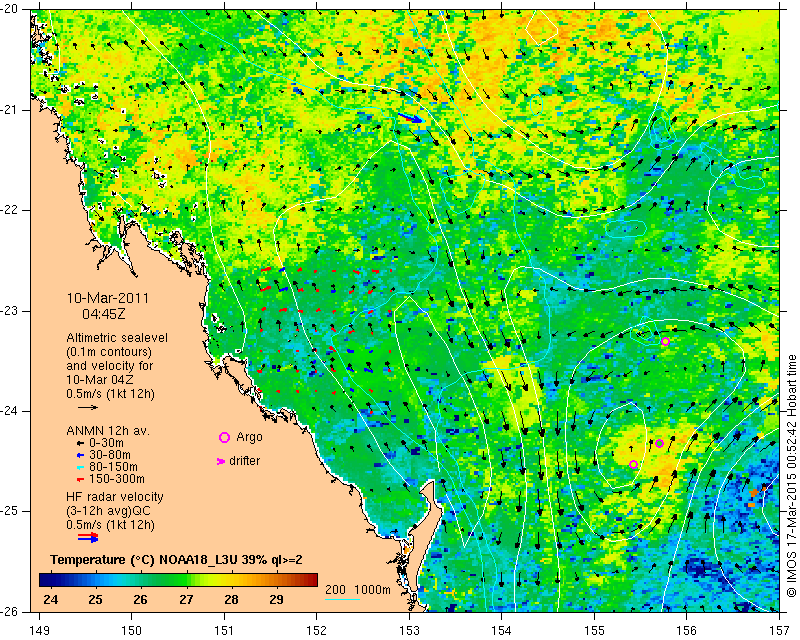The height and width of the screenshot is (640, 800).
Task: Click the '30-80m' legend text
Action: (110, 455)
